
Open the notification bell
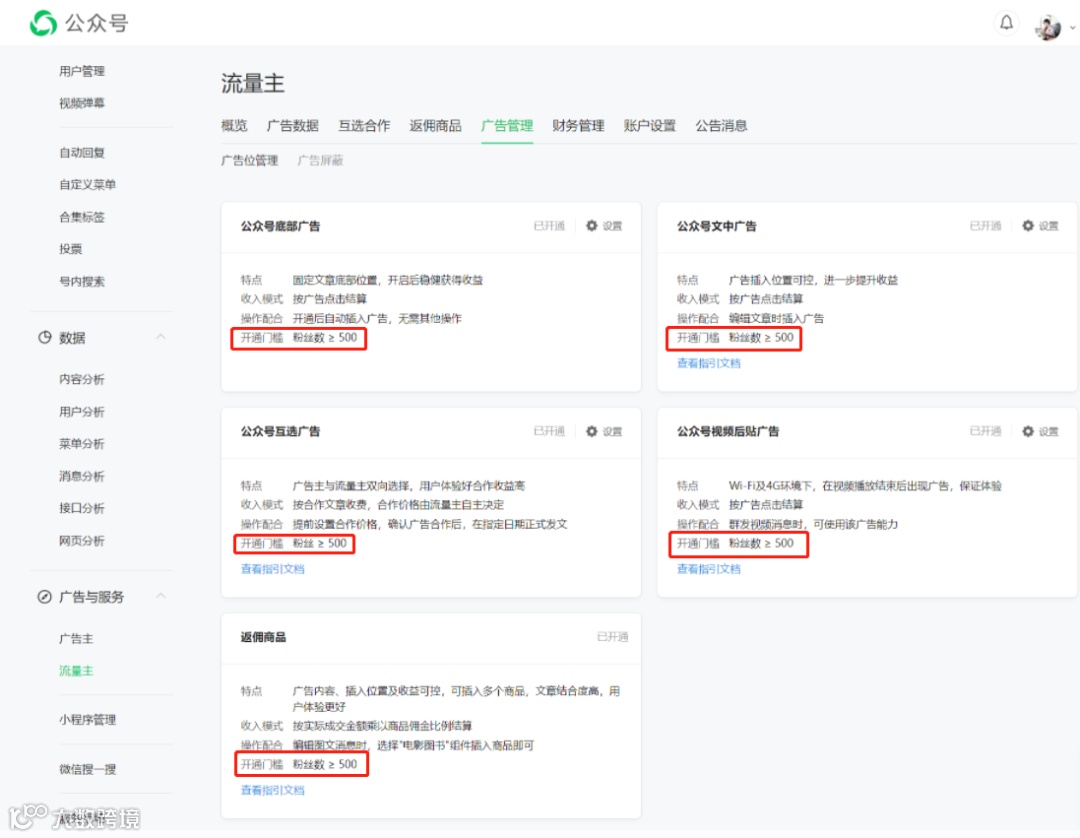pos(1006,23)
